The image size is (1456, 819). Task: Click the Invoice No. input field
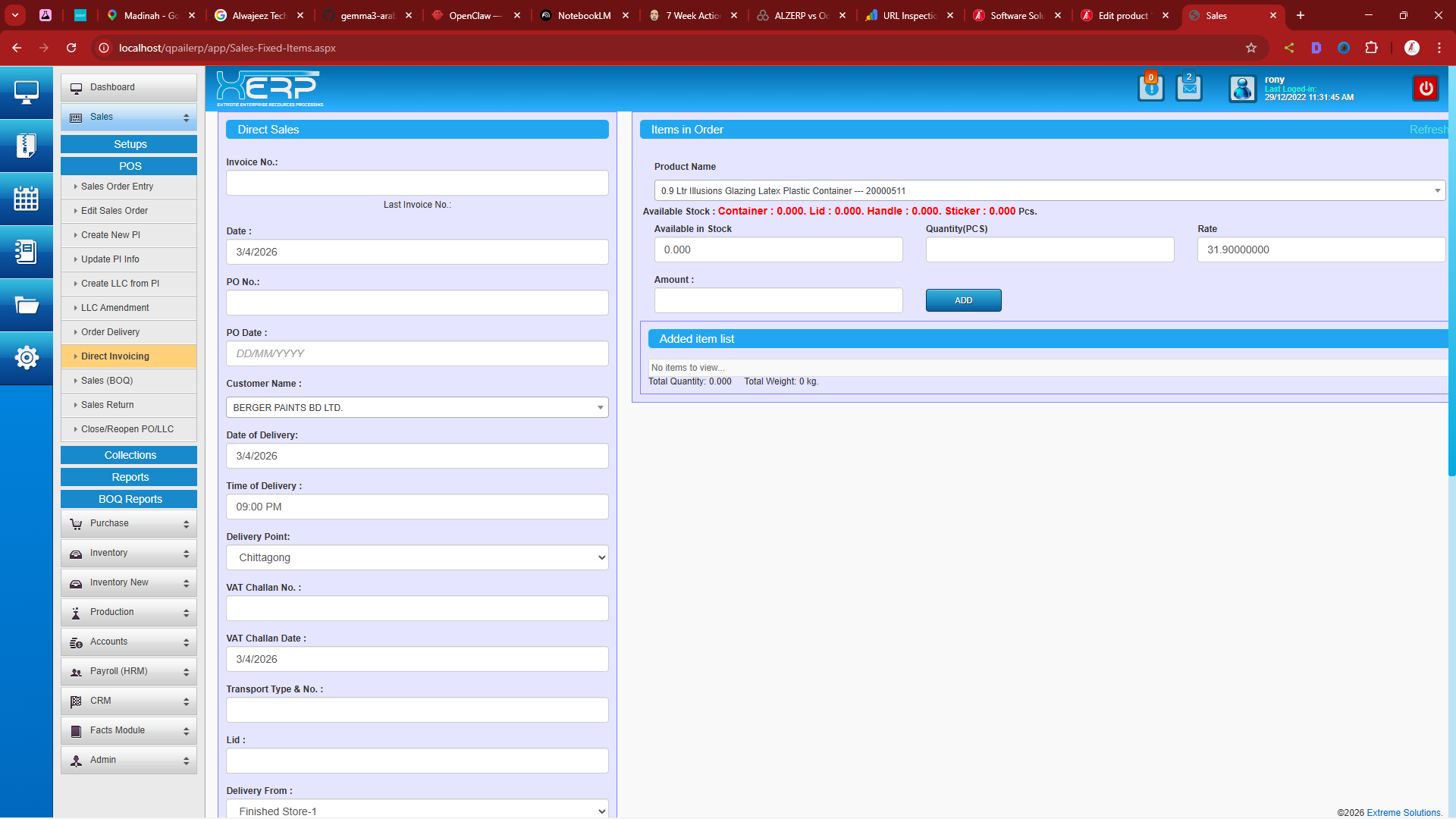[417, 183]
